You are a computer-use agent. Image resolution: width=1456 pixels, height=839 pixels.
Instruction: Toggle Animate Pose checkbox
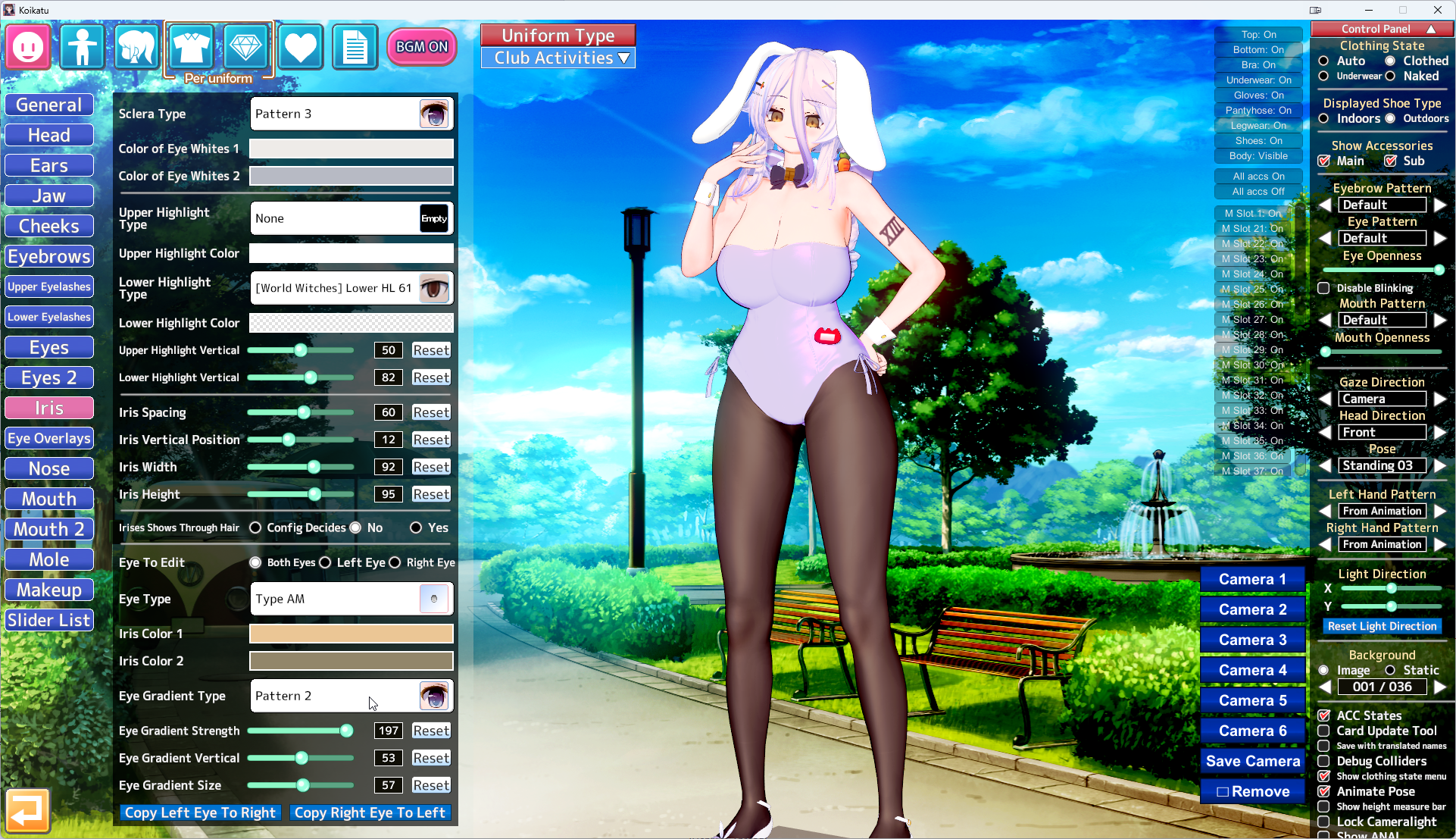point(1324,791)
